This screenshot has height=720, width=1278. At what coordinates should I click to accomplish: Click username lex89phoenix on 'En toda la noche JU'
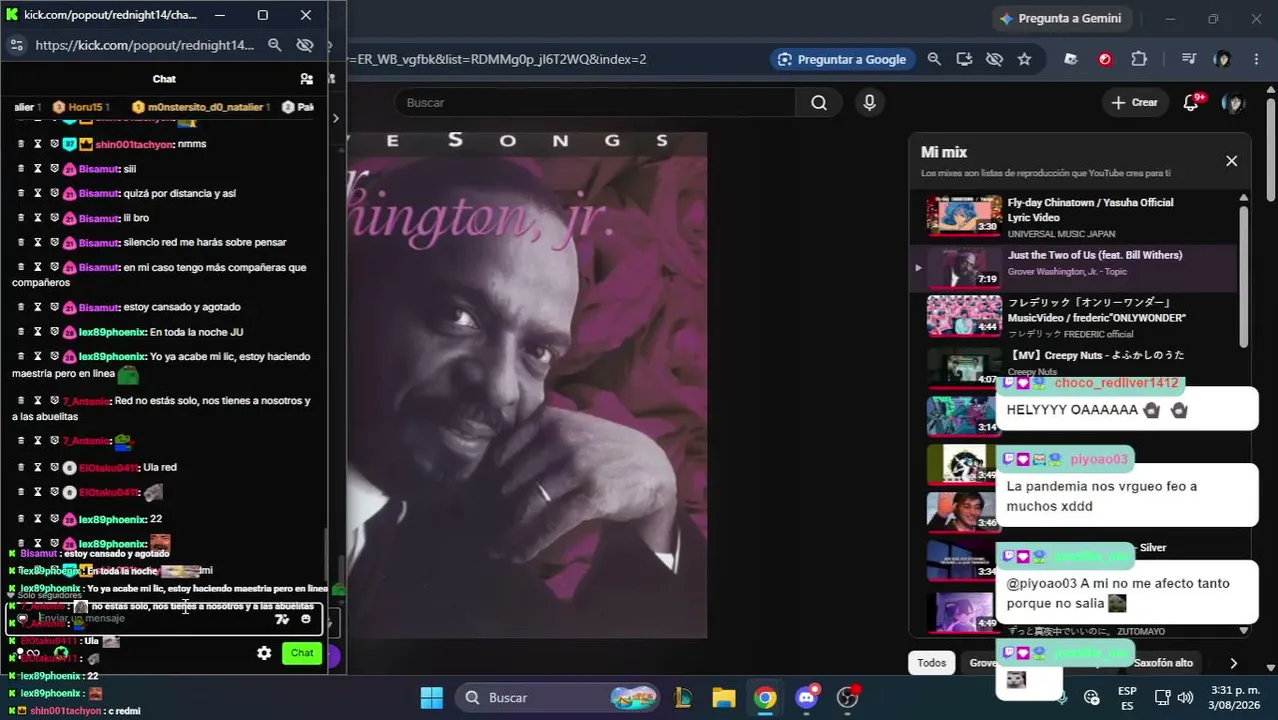click(112, 332)
